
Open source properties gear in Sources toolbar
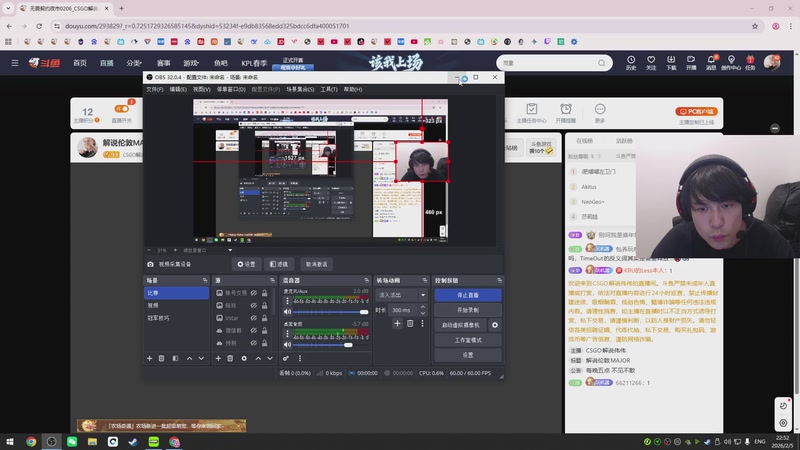point(244,359)
